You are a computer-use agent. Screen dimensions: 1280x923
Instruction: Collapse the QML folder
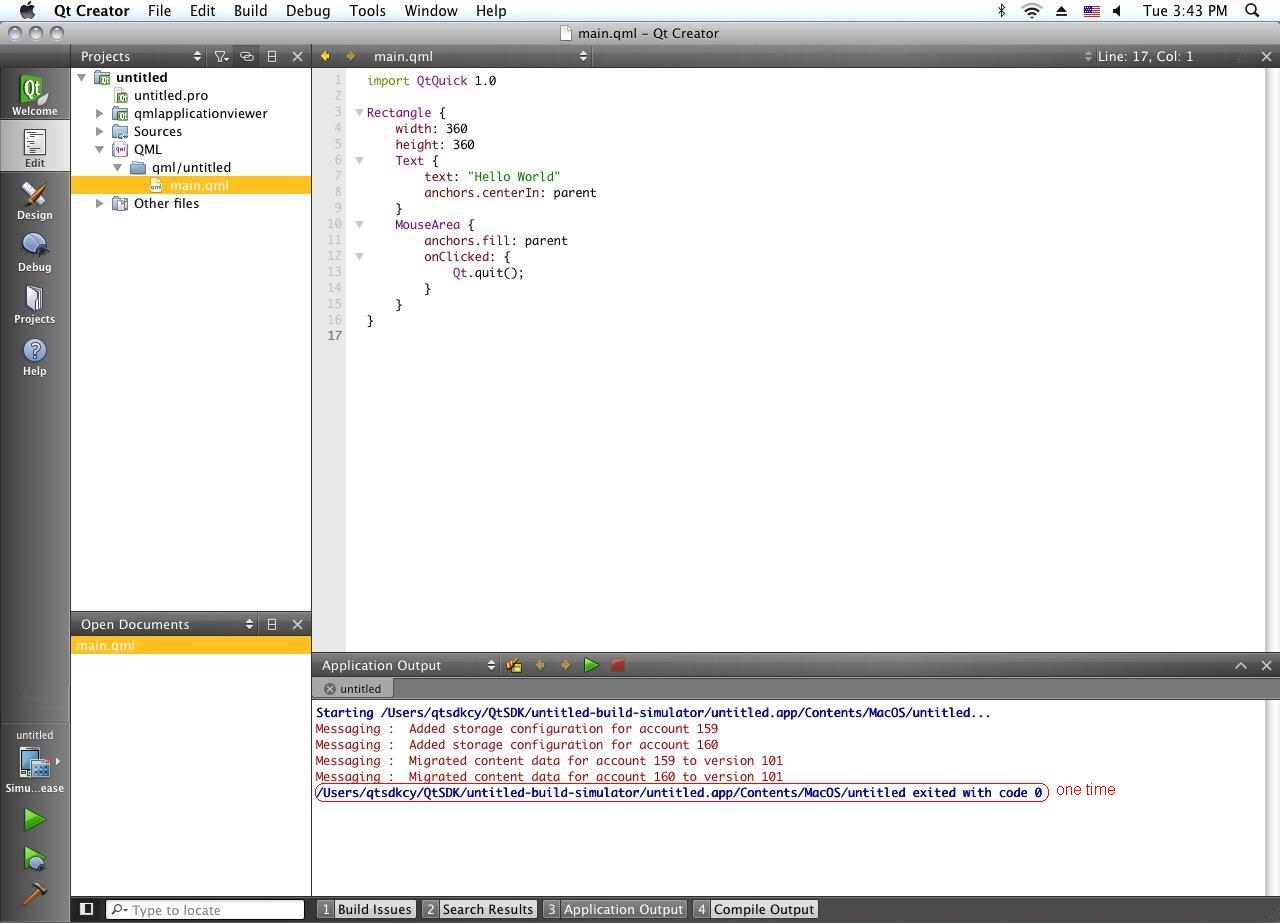[100, 149]
